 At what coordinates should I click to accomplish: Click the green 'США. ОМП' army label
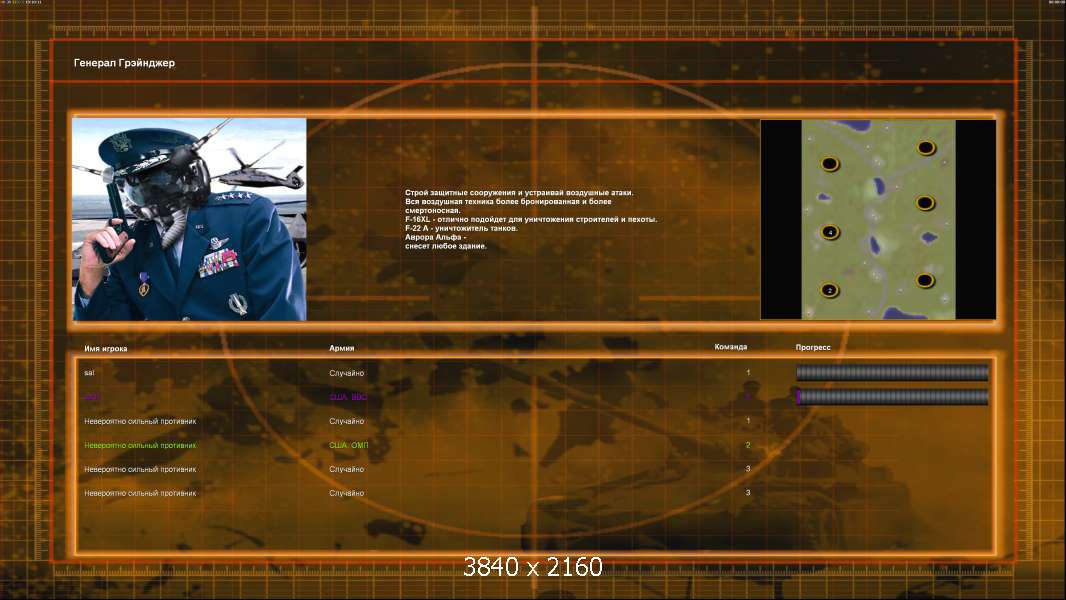[x=349, y=445]
